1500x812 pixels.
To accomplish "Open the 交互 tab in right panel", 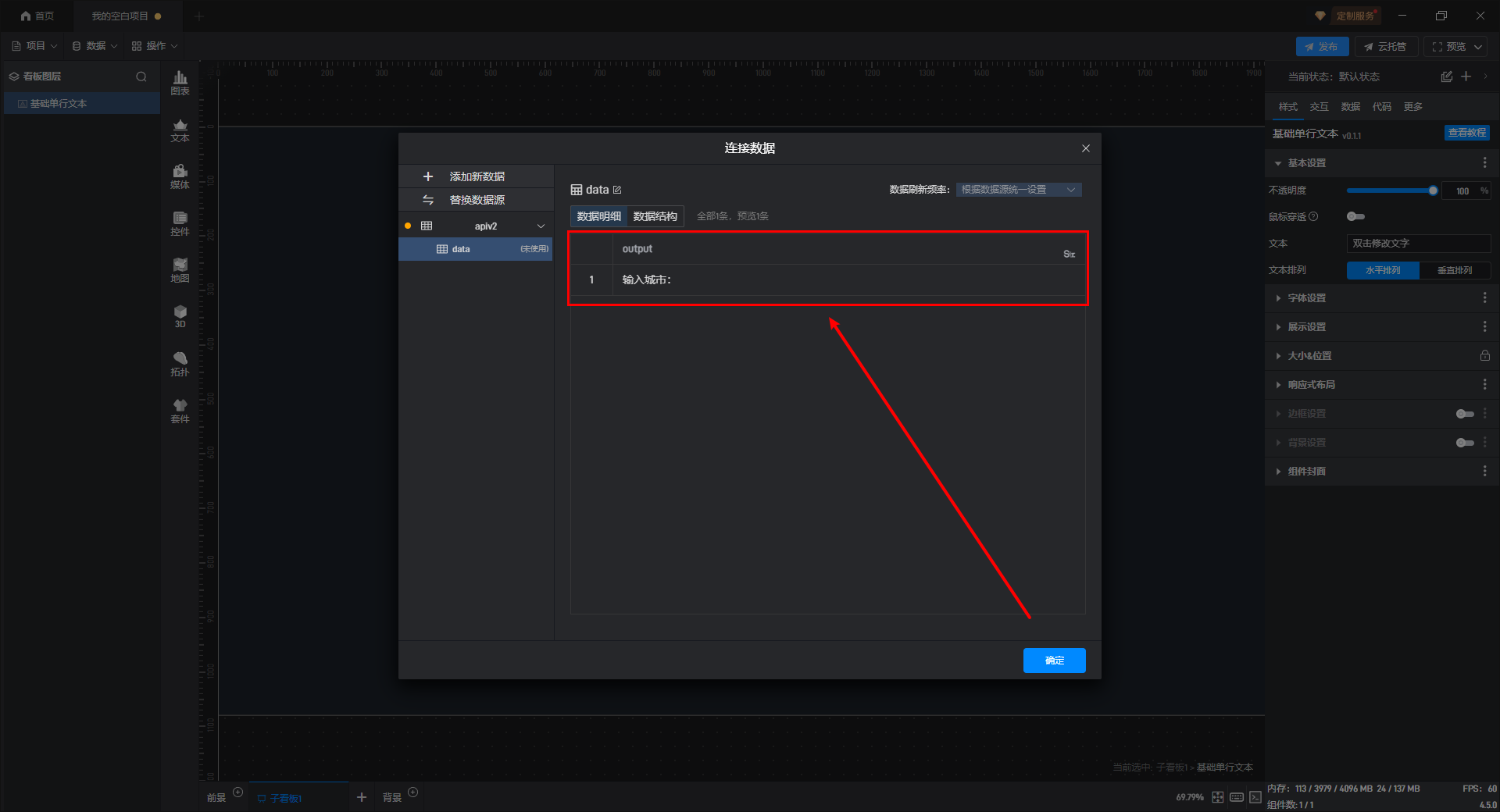I will coord(1320,107).
